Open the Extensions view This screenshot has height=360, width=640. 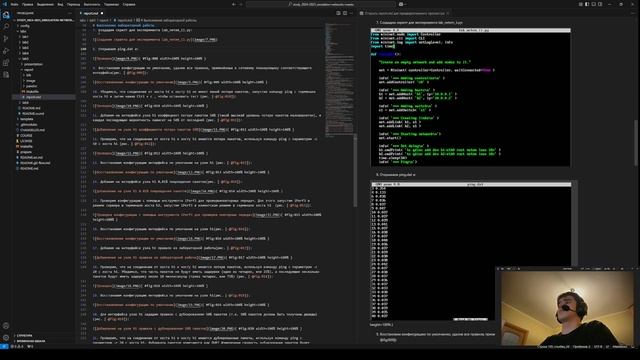[x=6, y=63]
